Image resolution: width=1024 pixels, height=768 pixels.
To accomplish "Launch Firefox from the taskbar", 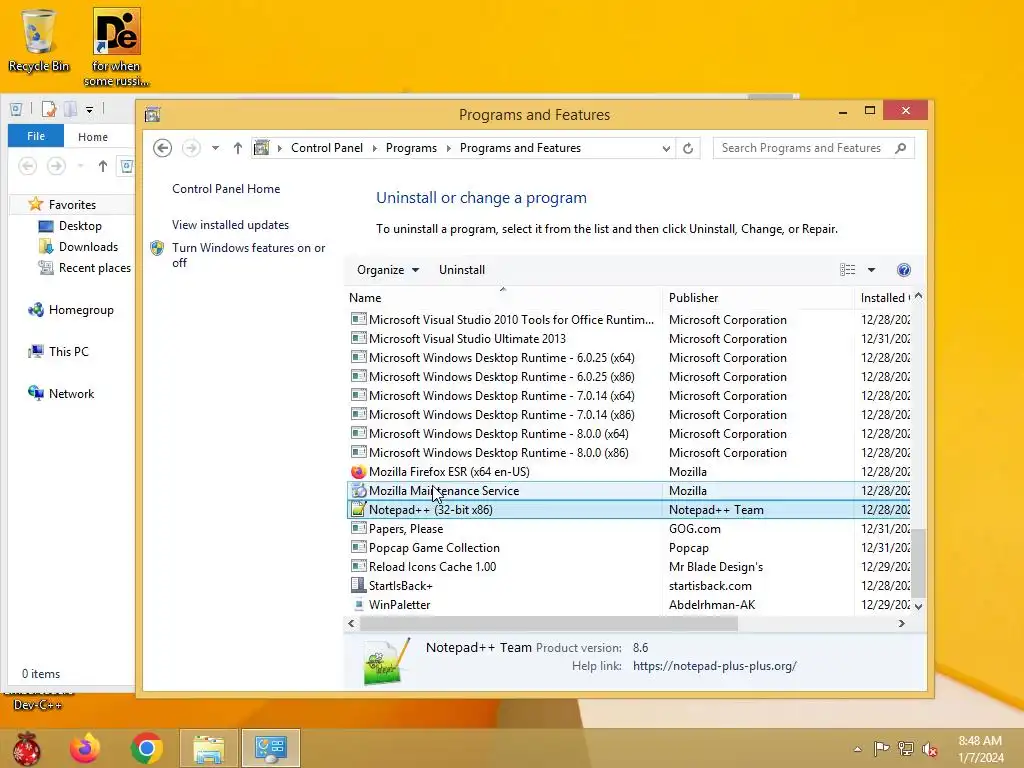I will [x=85, y=748].
